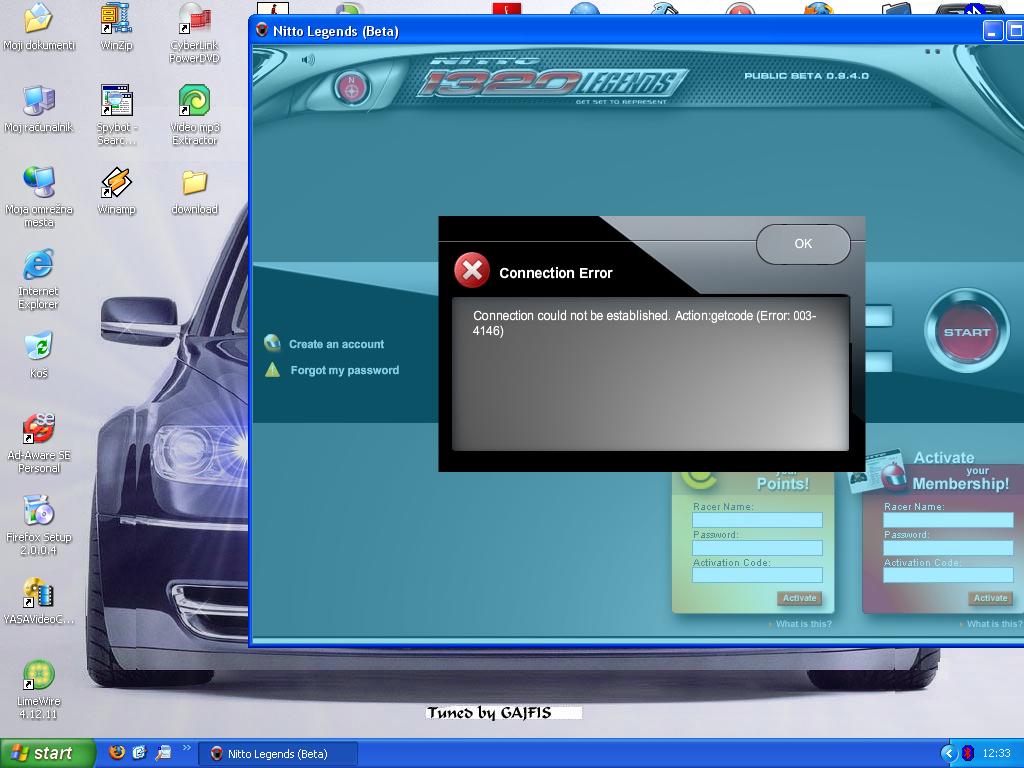1024x768 pixels.
Task: Launch Internet Explorer desktop icon
Action: [39, 279]
